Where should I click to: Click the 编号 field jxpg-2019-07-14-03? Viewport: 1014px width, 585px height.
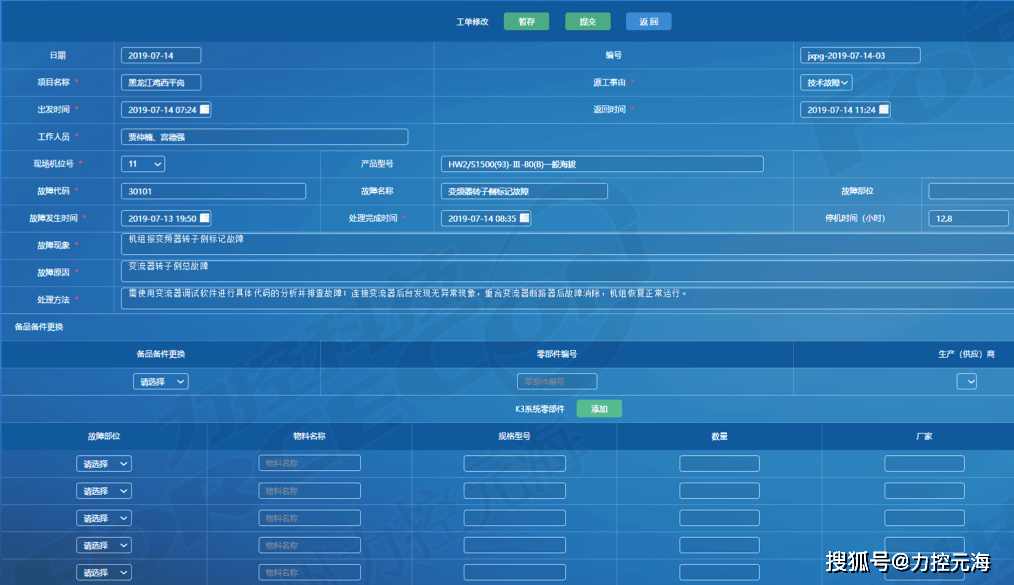pos(860,56)
